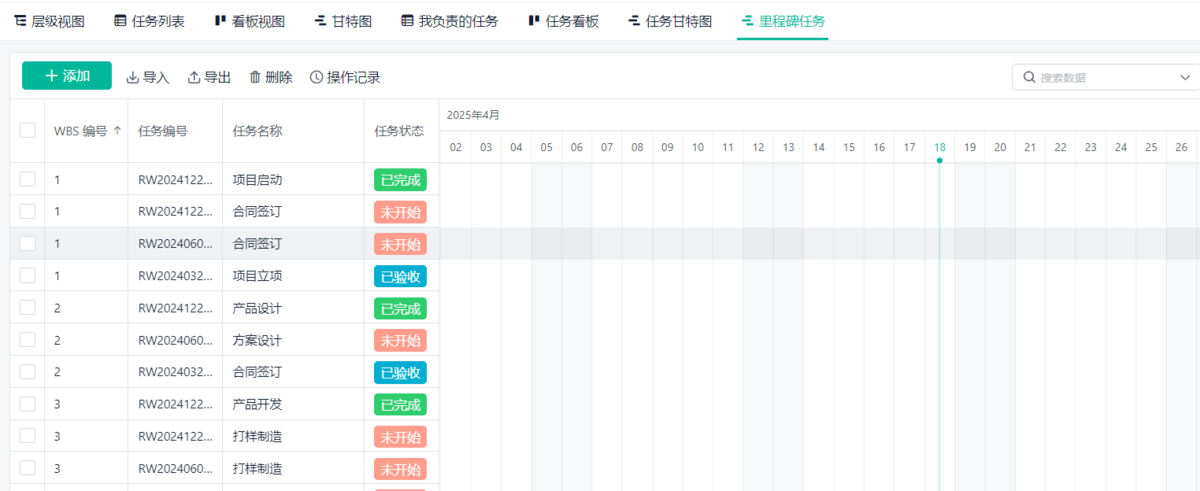Click 已验收 status of 项目立项
This screenshot has width=1200, height=491.
(x=400, y=276)
